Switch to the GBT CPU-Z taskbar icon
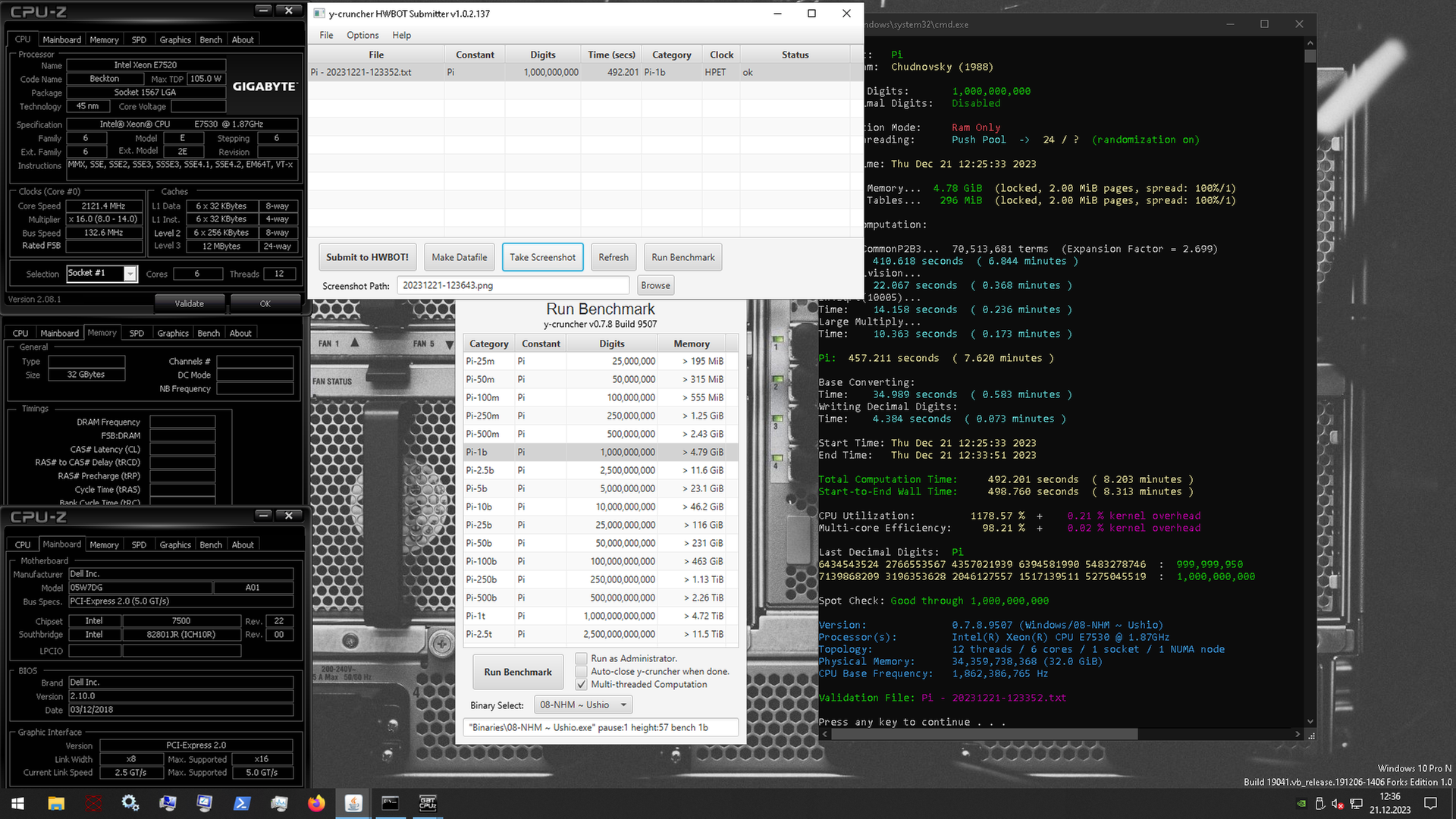The width and height of the screenshot is (1456, 819). (x=428, y=803)
